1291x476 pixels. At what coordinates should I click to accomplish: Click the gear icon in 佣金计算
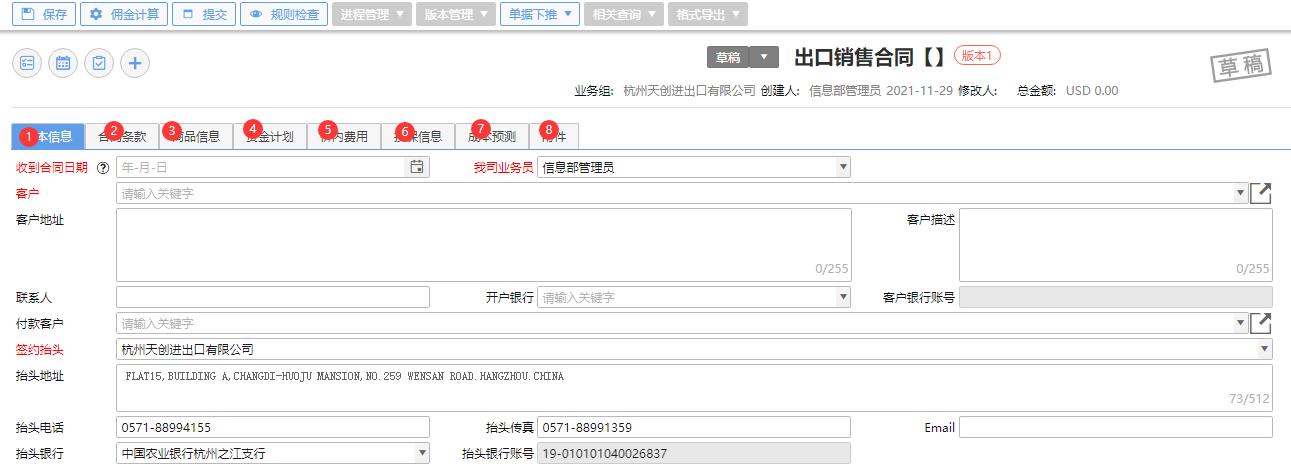click(96, 15)
